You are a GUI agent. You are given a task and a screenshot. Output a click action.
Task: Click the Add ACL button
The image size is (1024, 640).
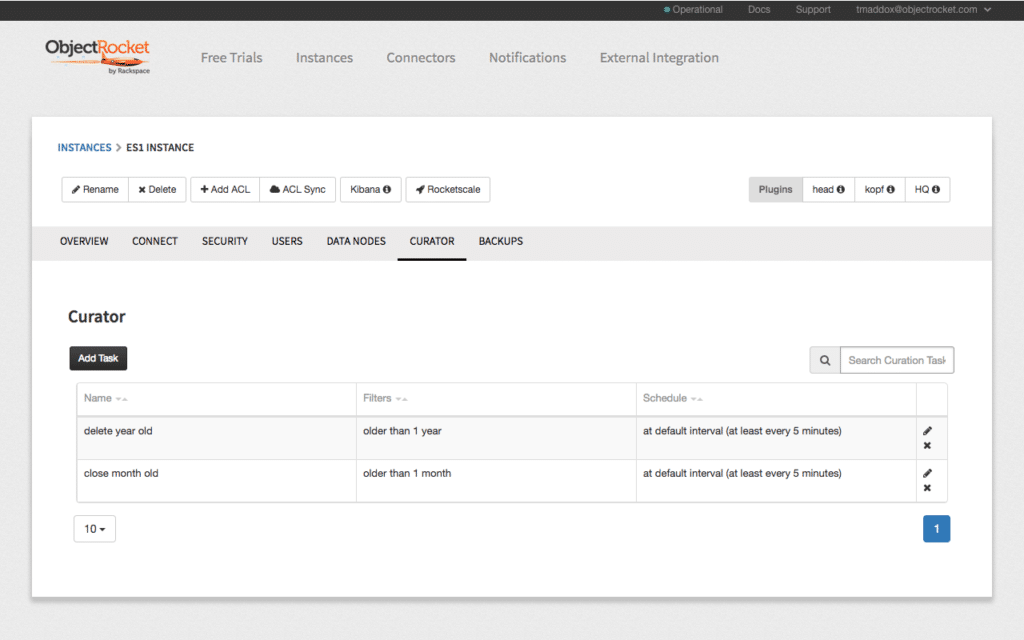(x=224, y=189)
